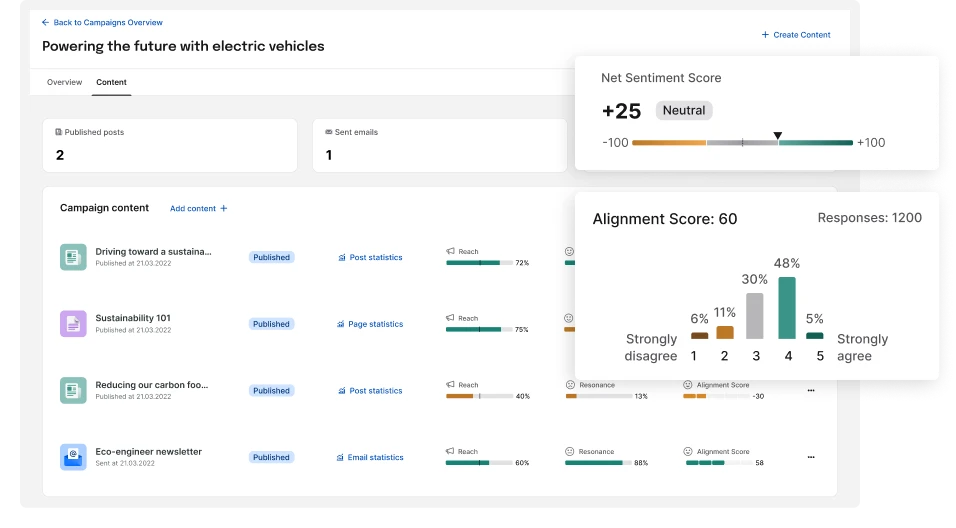
Task: Click Reach megaphone icon in Eco-engineer newsletter row
Action: coord(450,451)
